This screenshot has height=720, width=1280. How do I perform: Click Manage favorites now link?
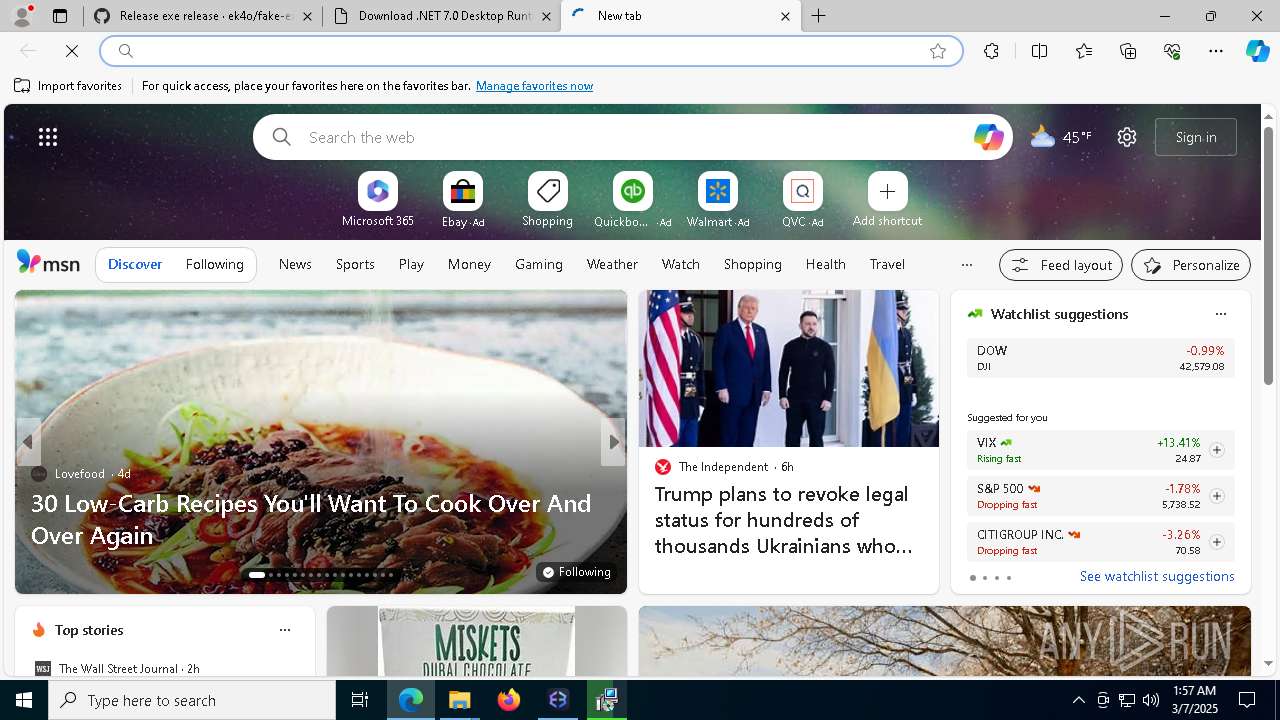534,86
